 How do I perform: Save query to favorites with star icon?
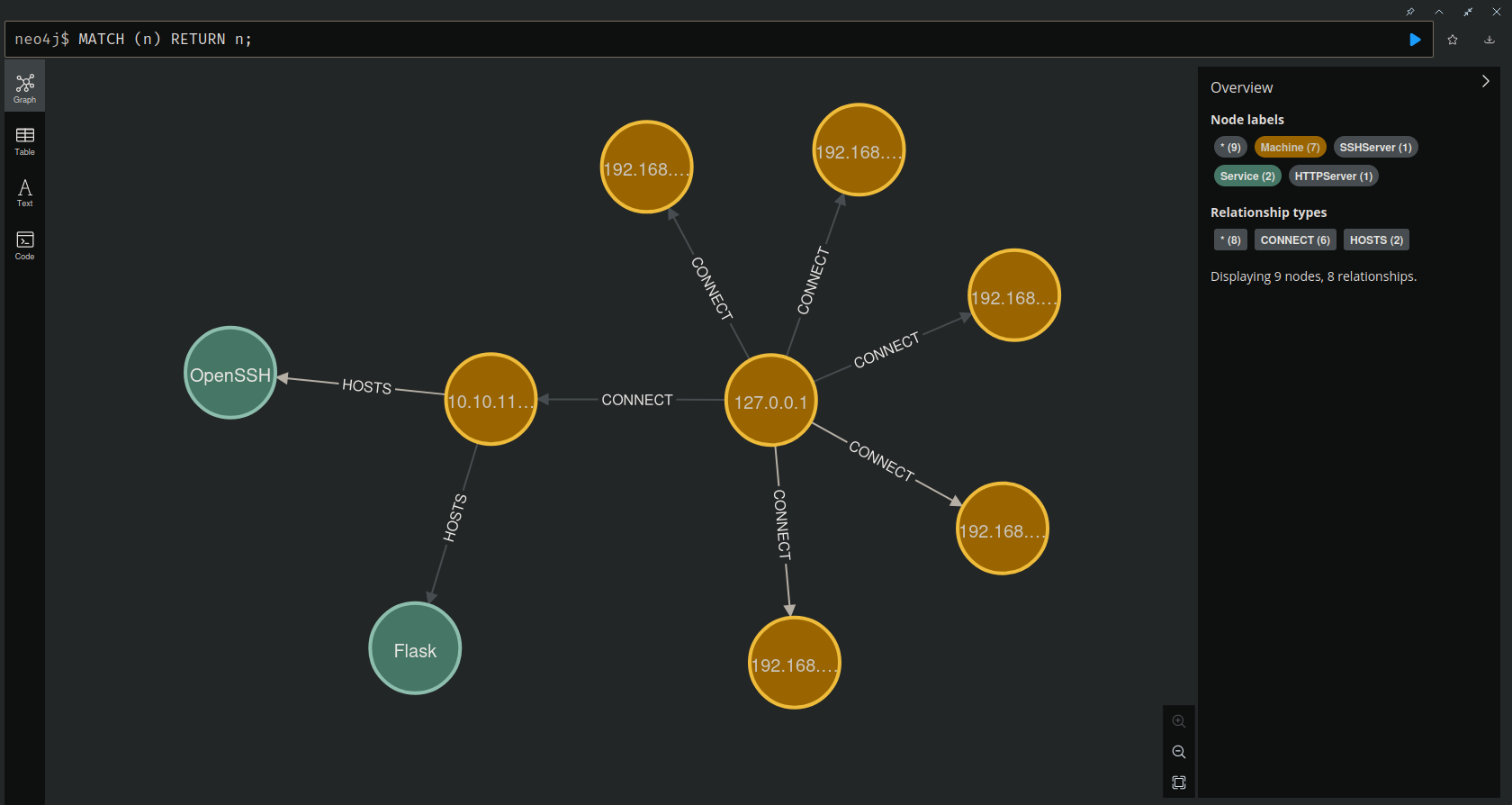(1453, 40)
